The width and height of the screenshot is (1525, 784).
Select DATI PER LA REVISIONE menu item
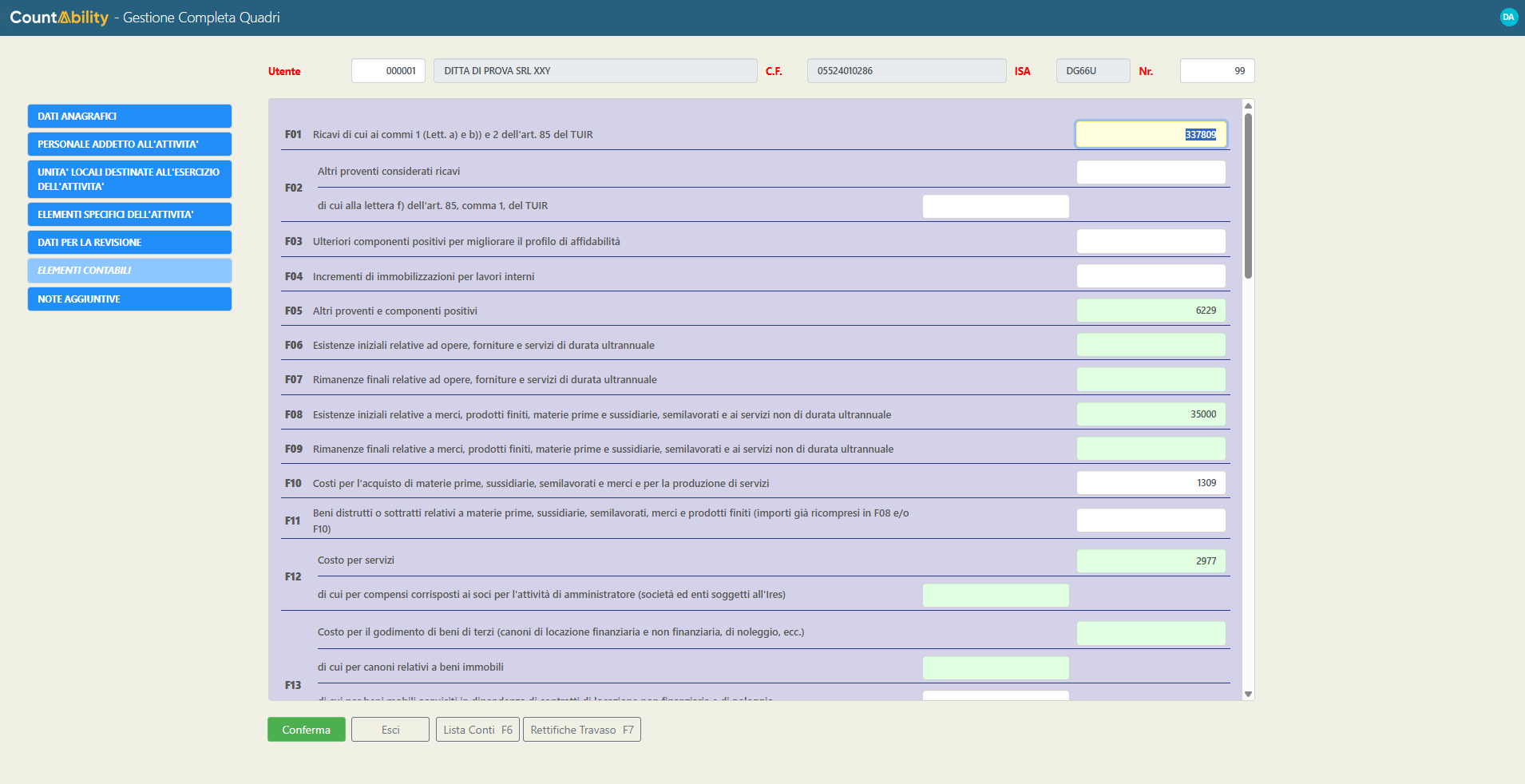(129, 243)
